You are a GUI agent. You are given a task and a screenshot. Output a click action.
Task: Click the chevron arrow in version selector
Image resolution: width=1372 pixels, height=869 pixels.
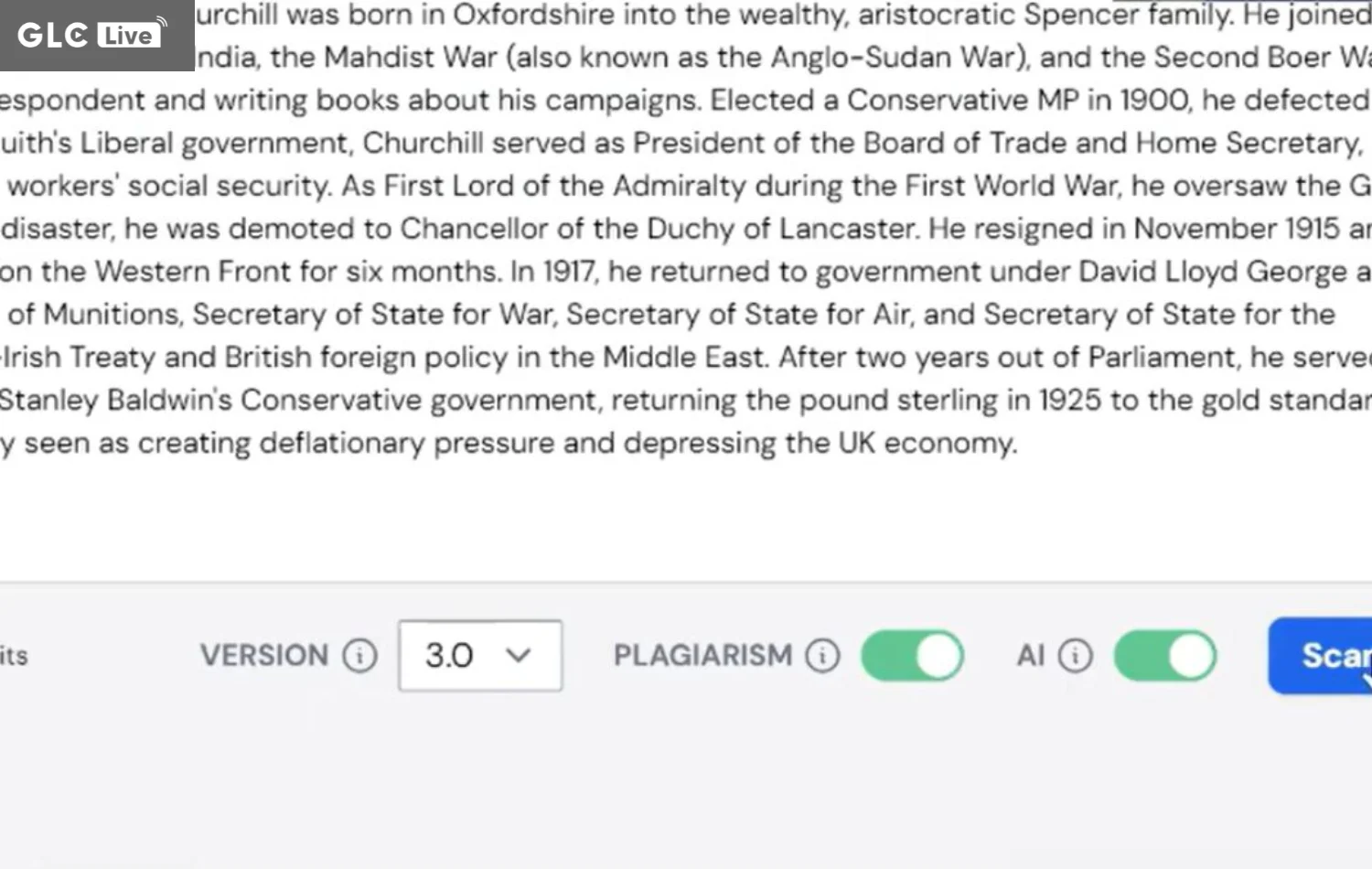click(x=519, y=656)
